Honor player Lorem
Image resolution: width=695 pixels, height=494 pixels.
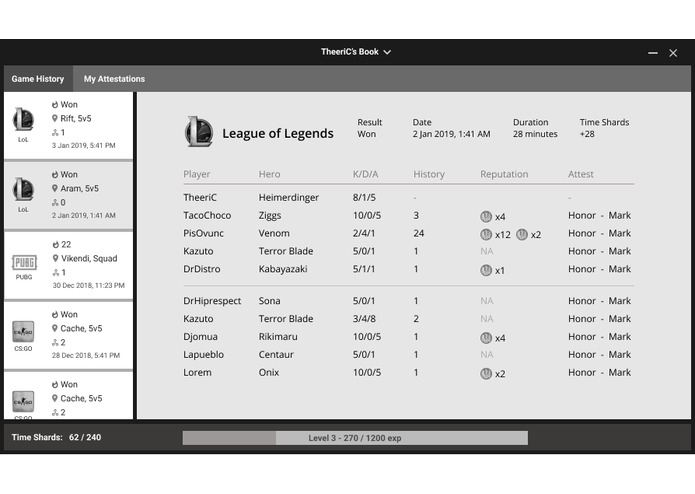coord(582,373)
